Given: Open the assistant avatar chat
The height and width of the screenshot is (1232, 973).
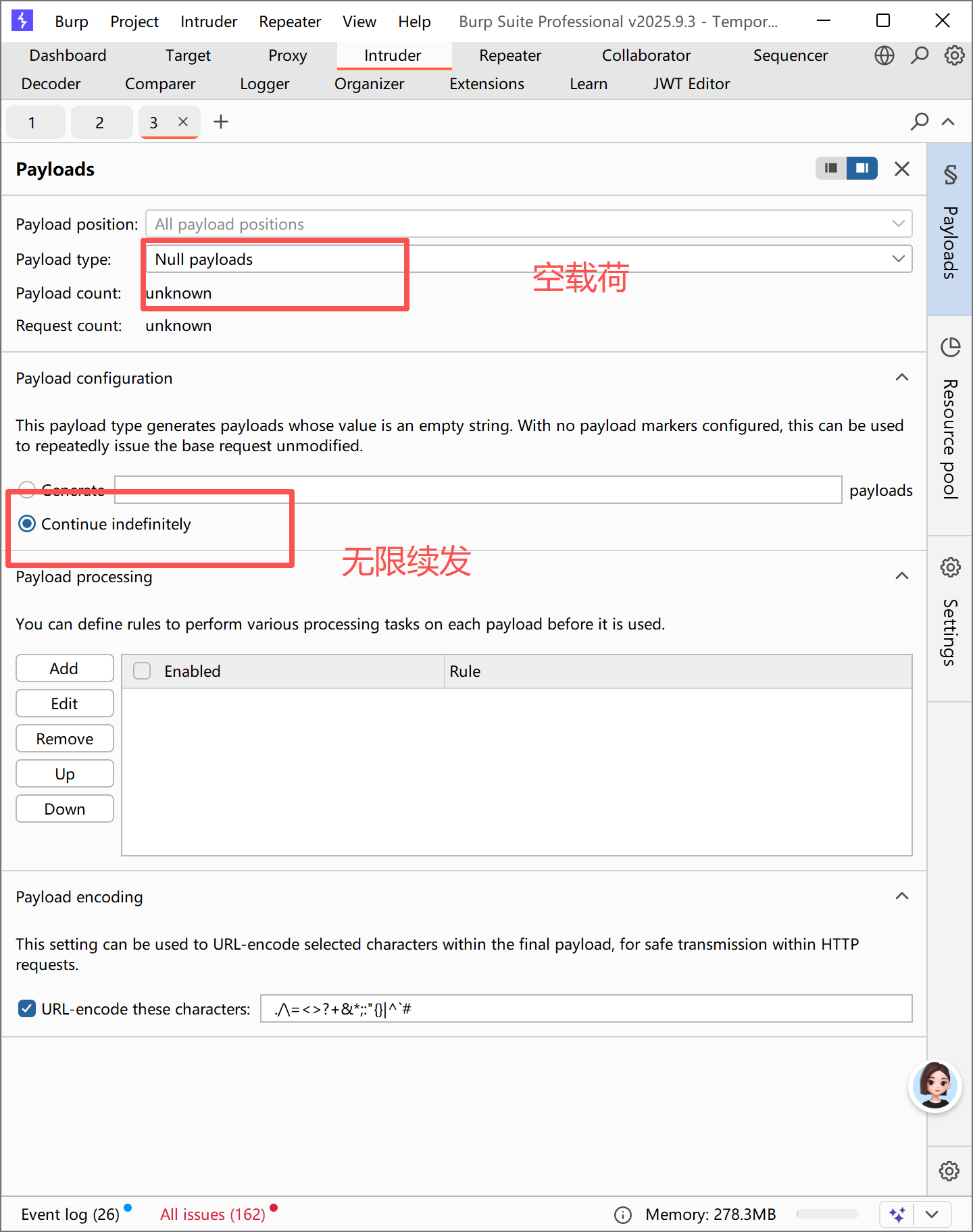Looking at the screenshot, I should 935,1086.
